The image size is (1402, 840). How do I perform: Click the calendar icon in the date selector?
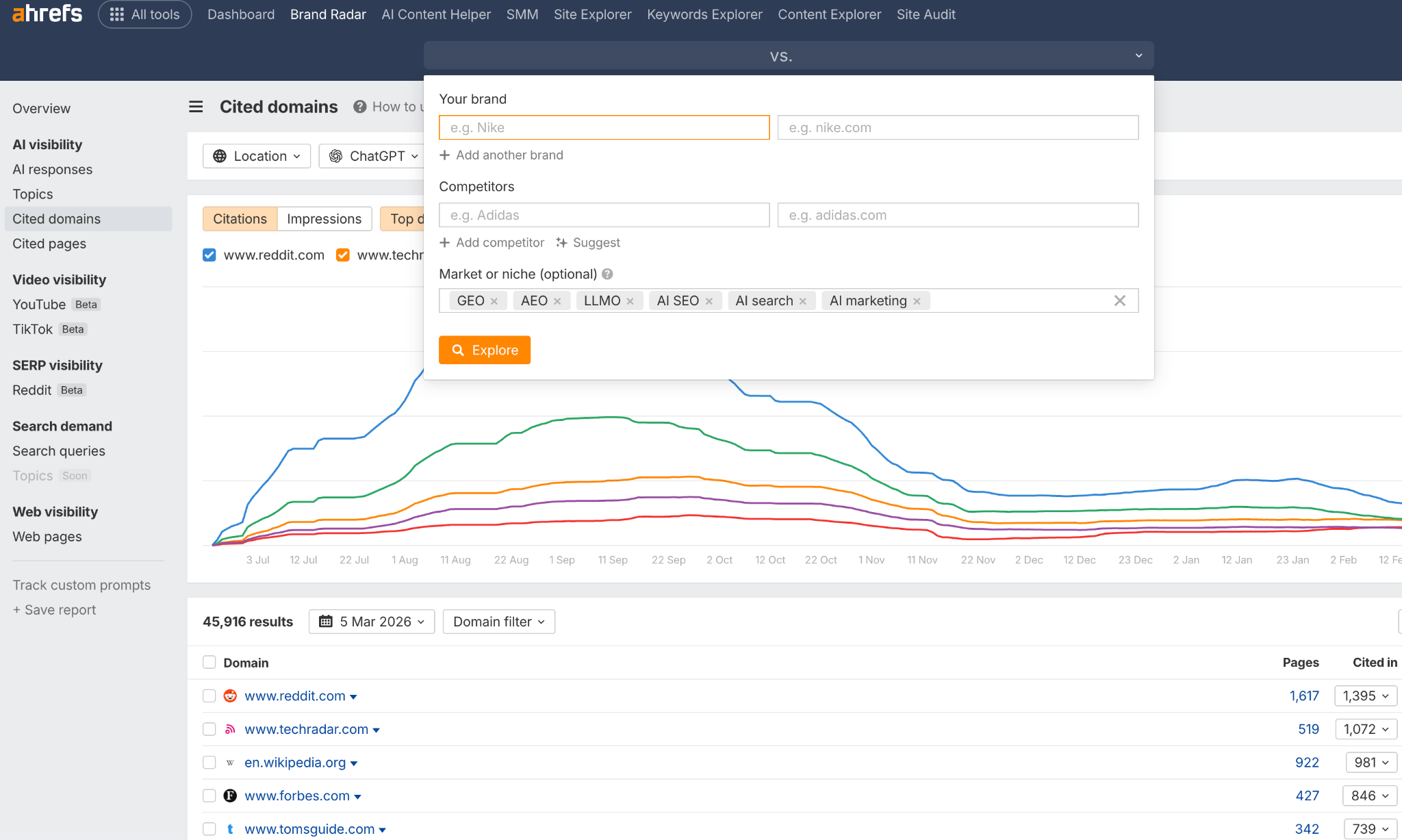327,622
